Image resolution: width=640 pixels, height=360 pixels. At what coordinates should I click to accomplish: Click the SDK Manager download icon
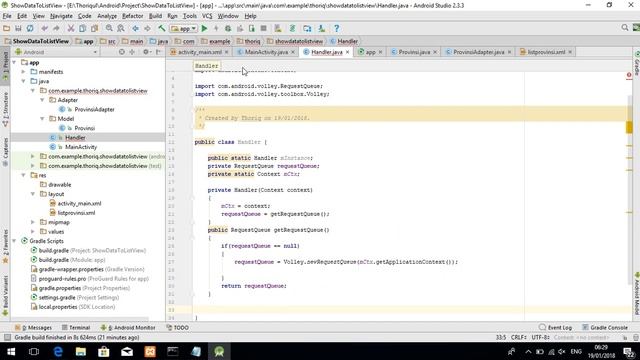click(x=322, y=28)
